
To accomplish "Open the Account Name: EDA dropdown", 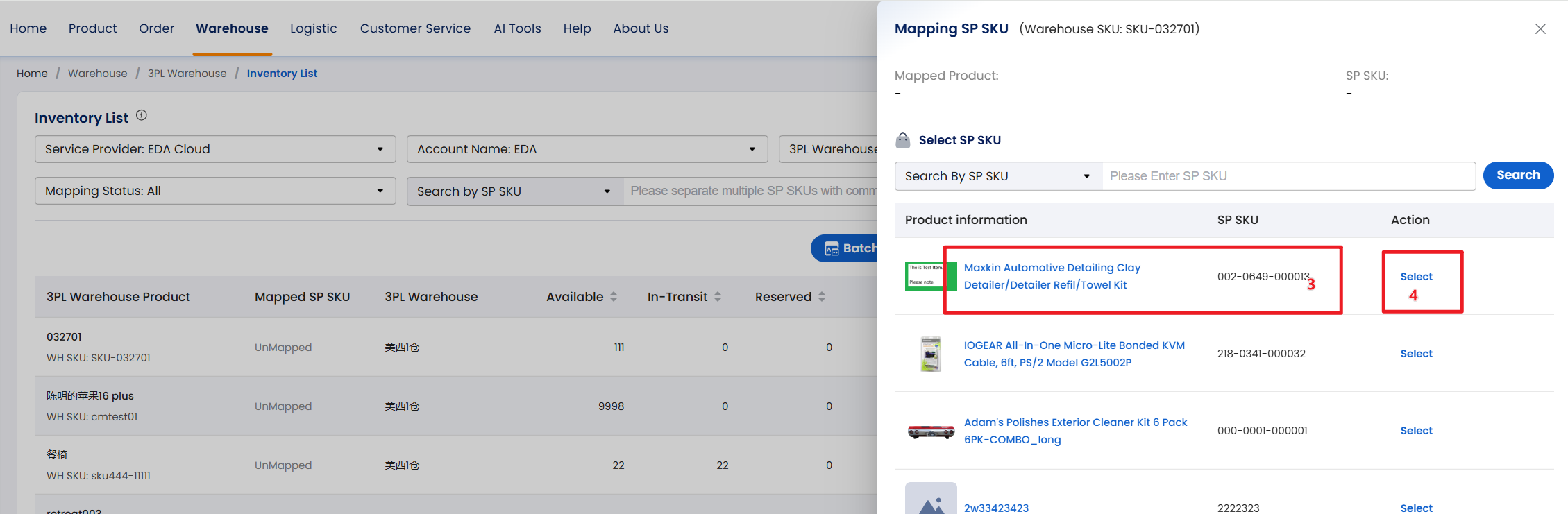I will [x=587, y=149].
